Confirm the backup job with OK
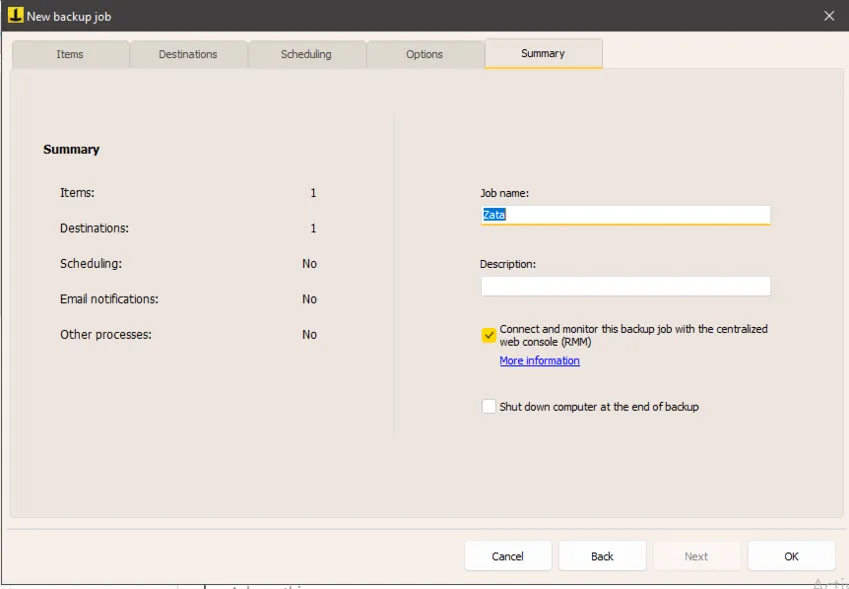 click(791, 556)
